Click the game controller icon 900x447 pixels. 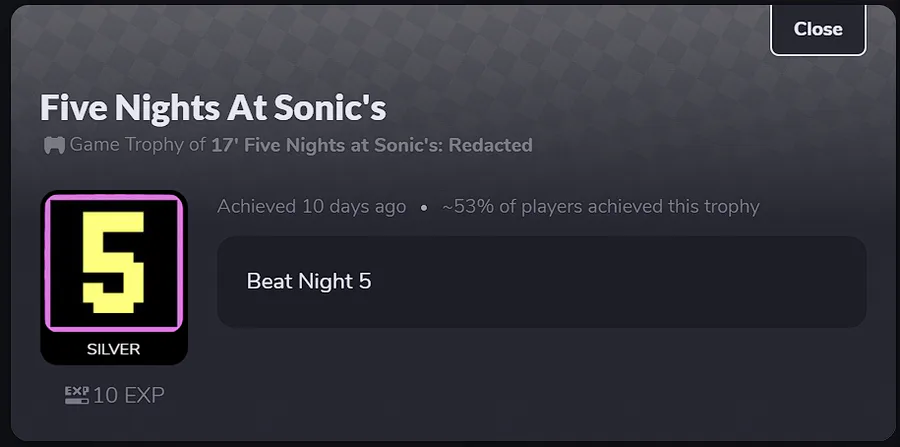(54, 146)
